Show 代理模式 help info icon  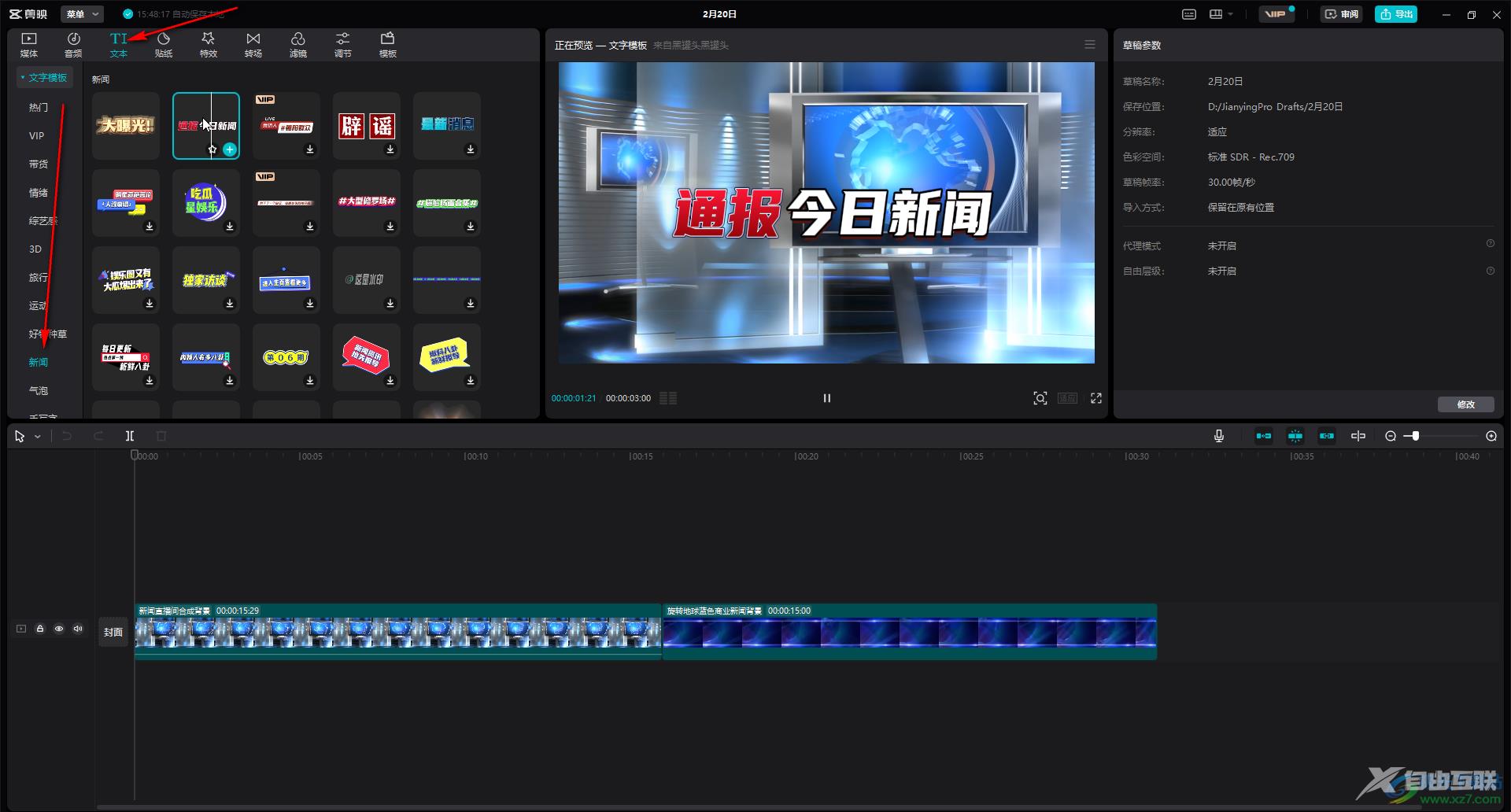(1491, 244)
